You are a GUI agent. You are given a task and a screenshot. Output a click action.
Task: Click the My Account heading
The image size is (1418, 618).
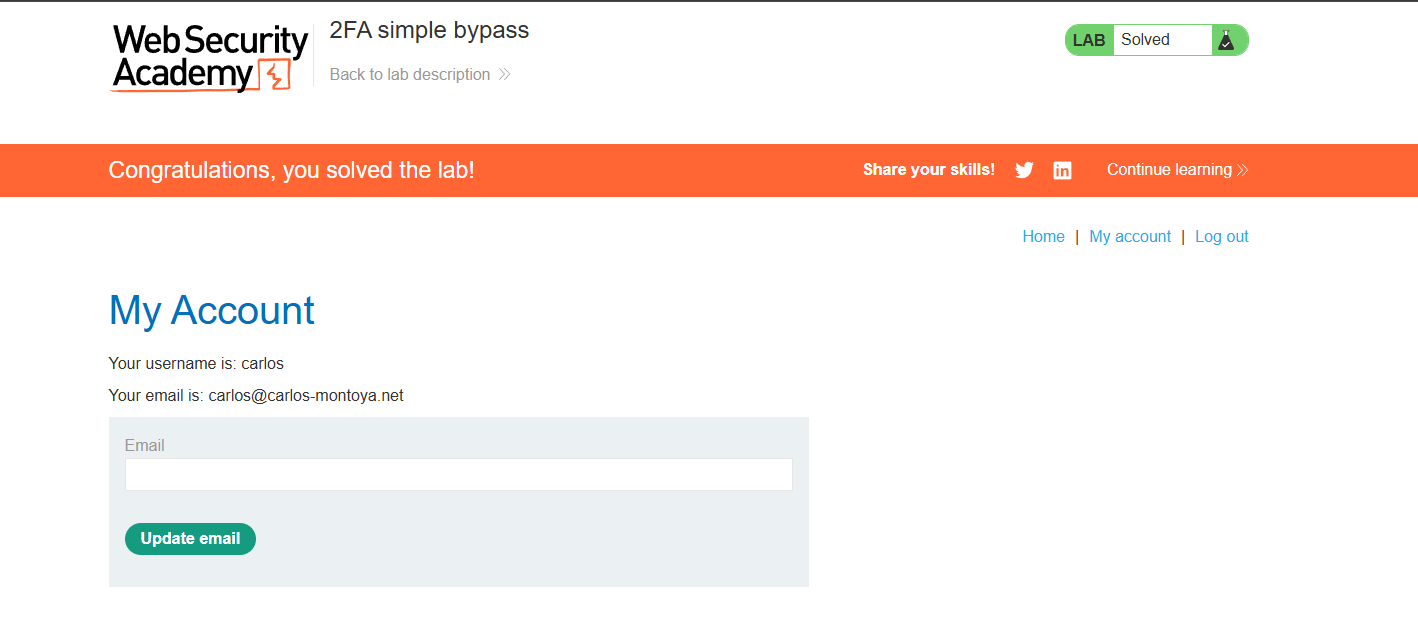211,311
